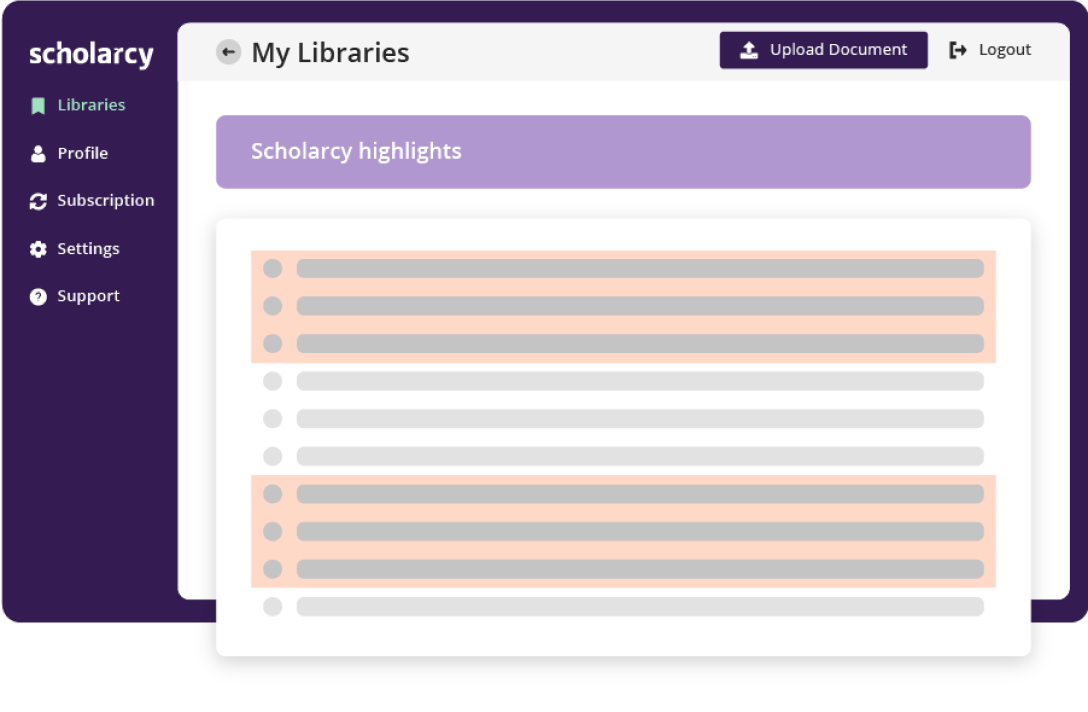Screen dimensions: 1088x712
Task: Select Settings in the sidebar
Action: [88, 249]
